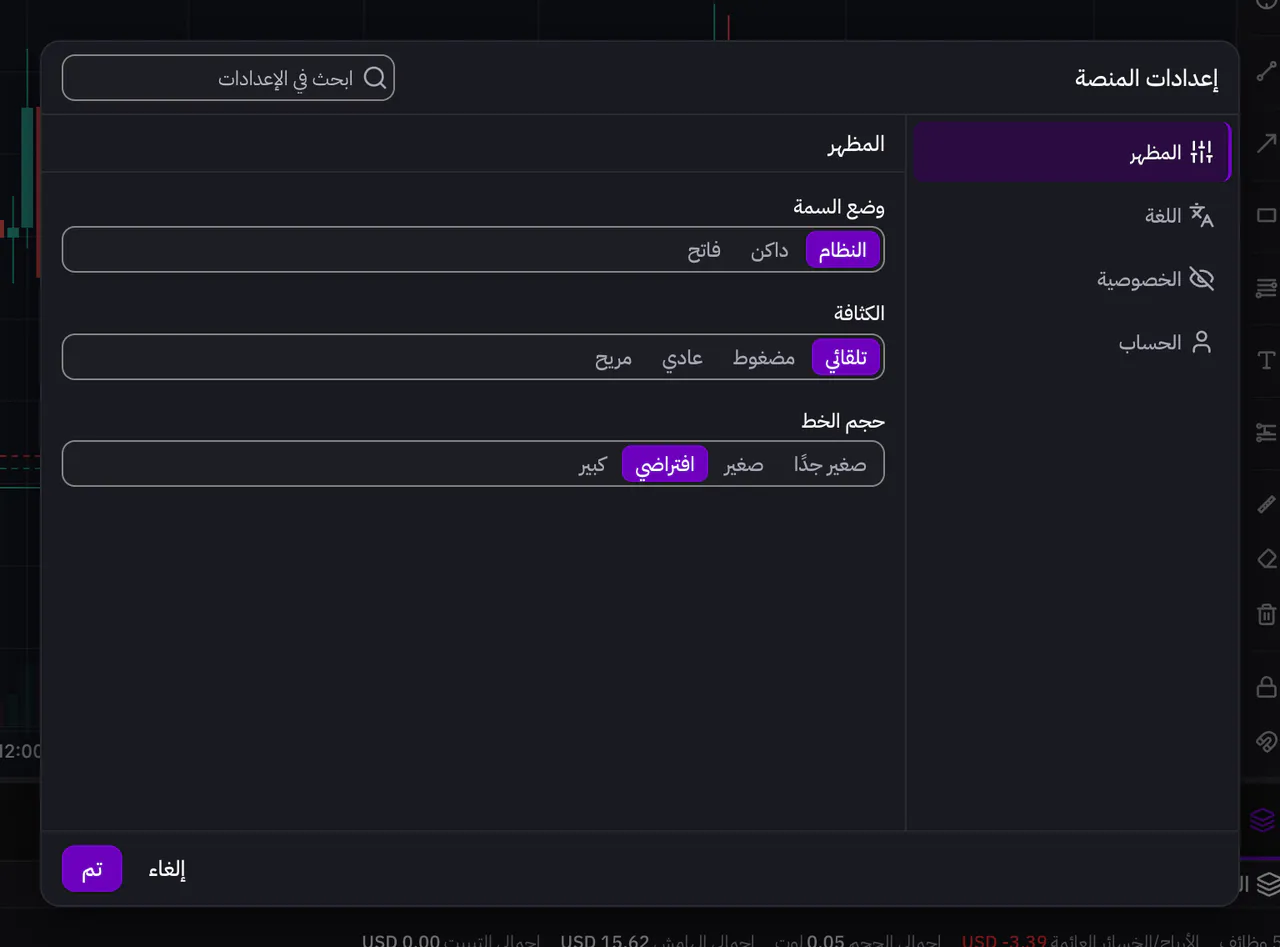Click the trash delete icon in background chart toolbar
Viewport: 1280px width, 947px height.
point(1266,613)
